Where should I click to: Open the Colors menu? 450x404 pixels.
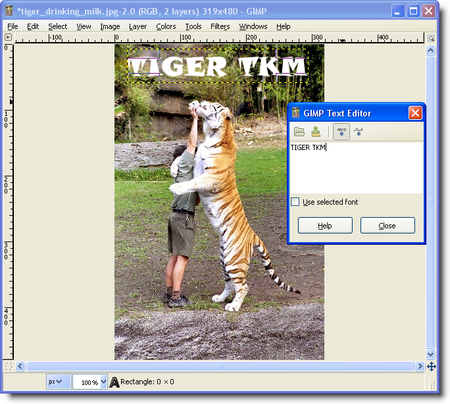click(166, 26)
